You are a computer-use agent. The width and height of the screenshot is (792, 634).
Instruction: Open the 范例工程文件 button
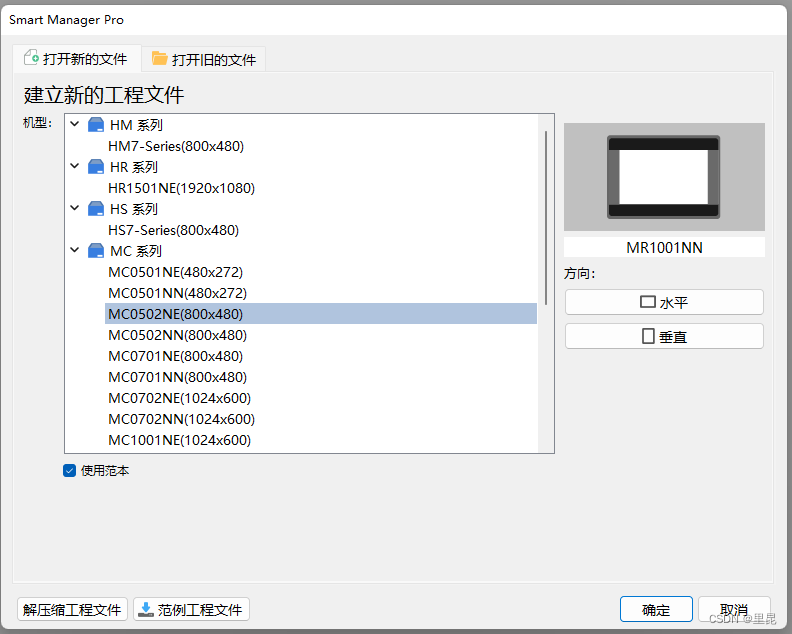[x=191, y=609]
